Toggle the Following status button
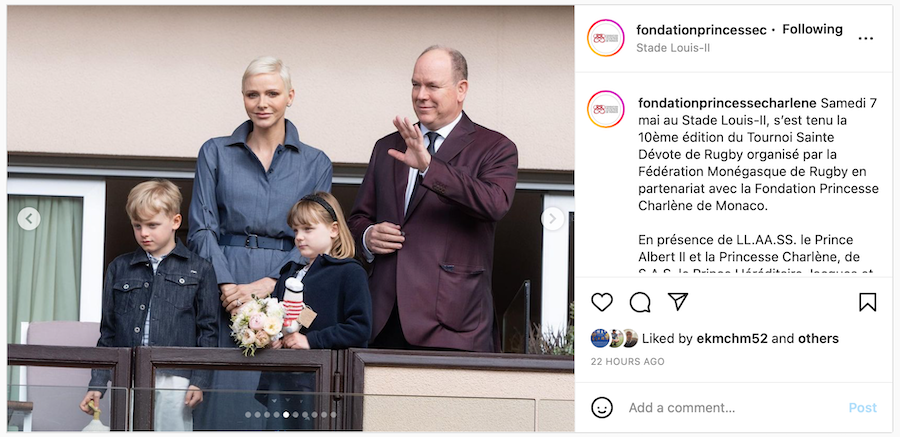 (812, 29)
